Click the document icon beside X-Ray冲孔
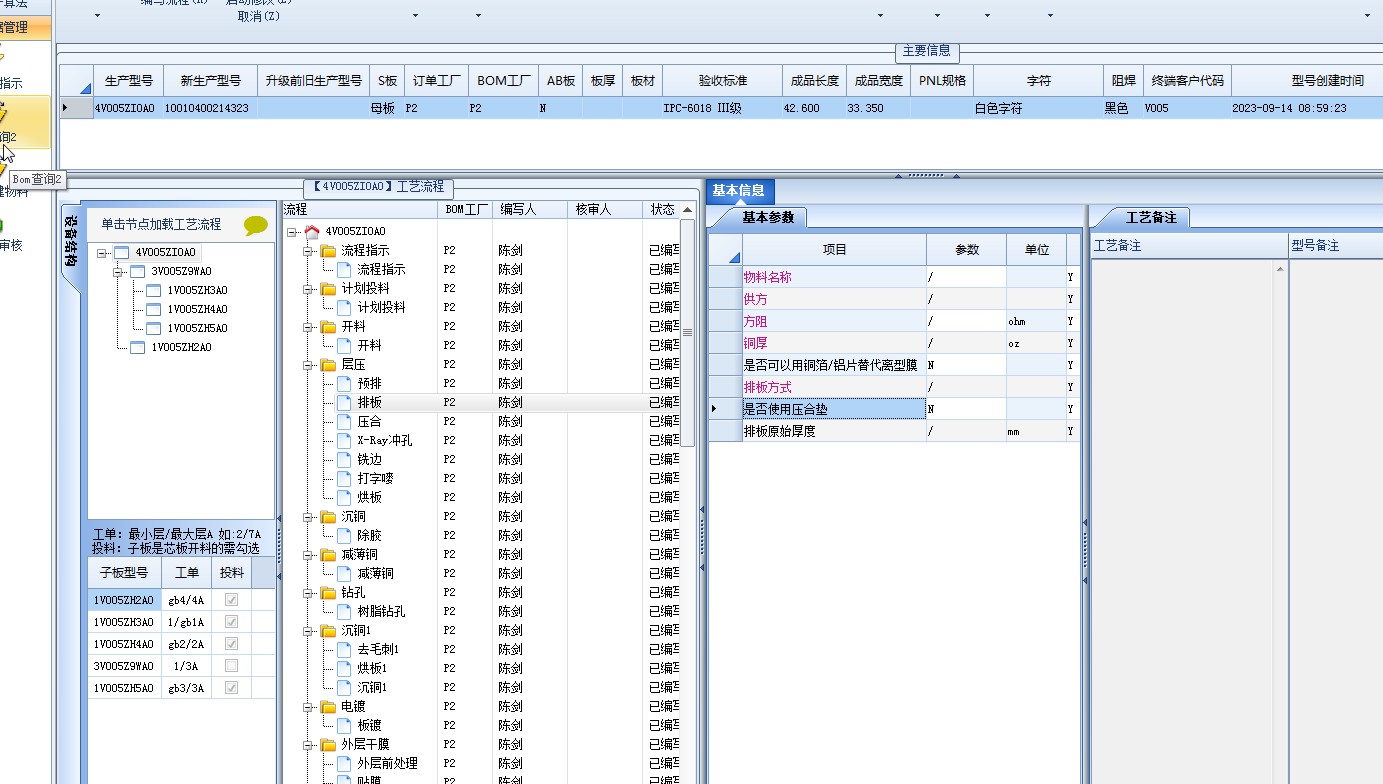The width and height of the screenshot is (1383, 784). coord(344,440)
